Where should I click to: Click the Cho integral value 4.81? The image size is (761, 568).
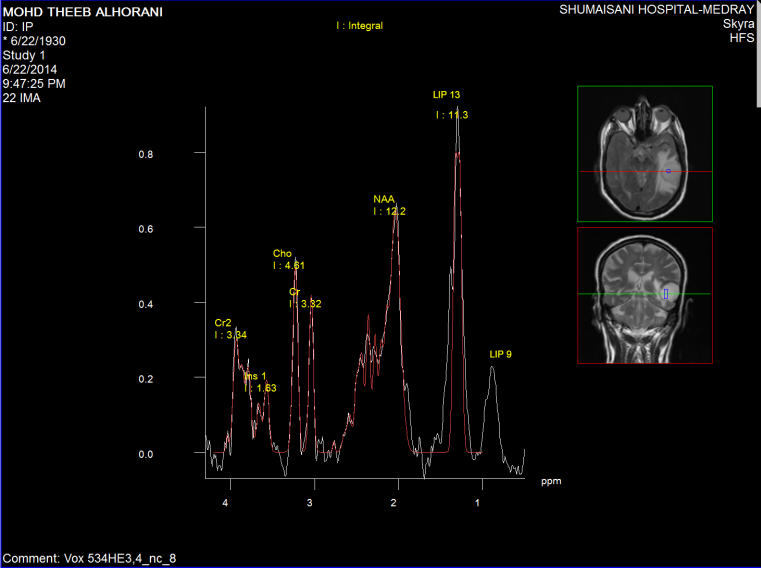288,266
